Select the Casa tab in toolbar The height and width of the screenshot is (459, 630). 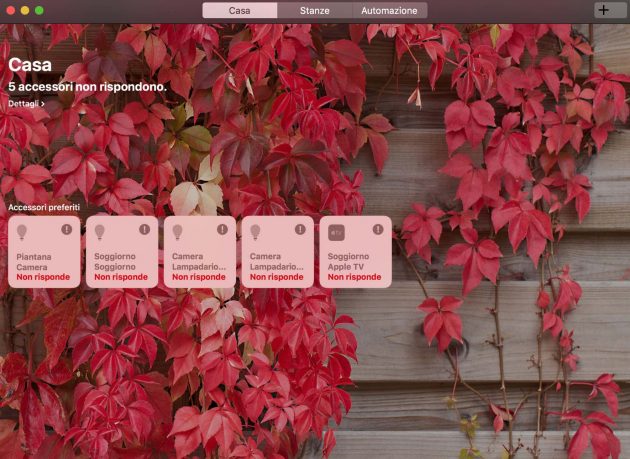[240, 10]
